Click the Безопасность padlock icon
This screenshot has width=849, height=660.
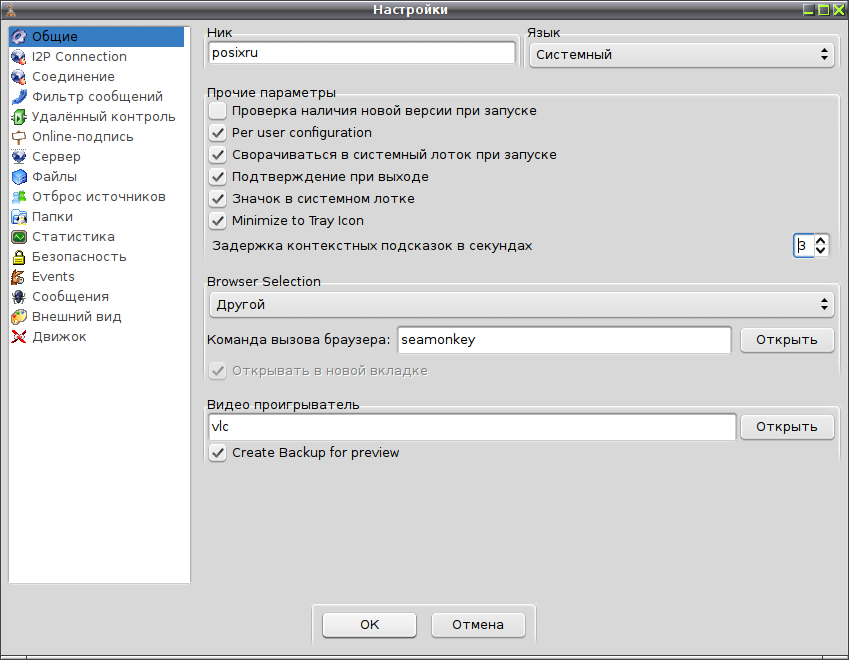(x=19, y=257)
